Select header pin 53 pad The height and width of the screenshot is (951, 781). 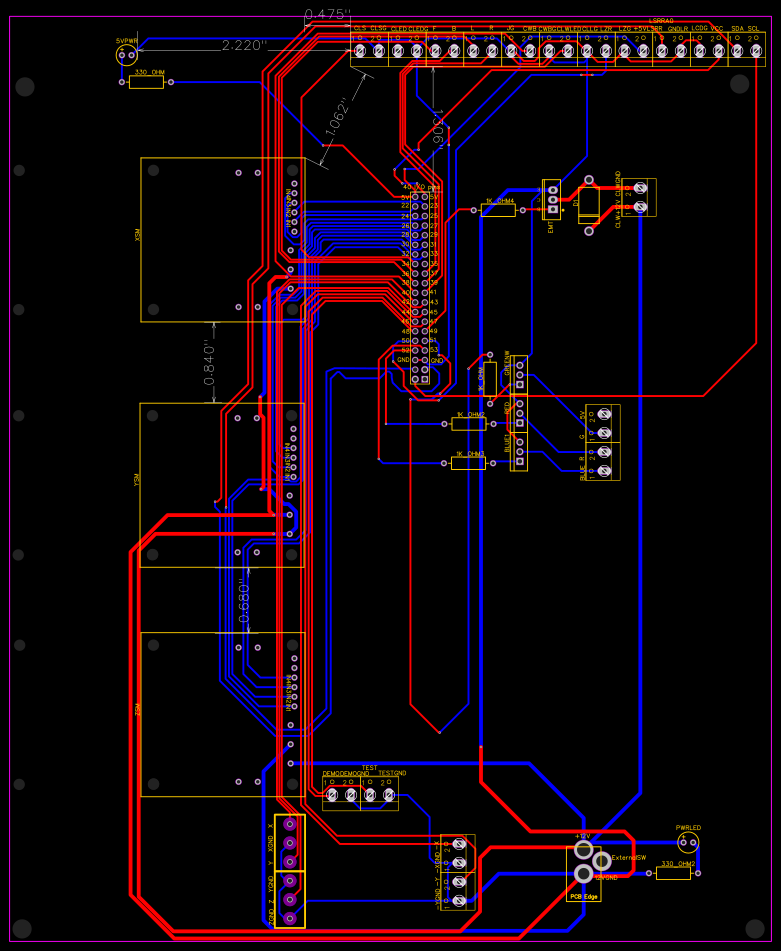click(x=424, y=350)
